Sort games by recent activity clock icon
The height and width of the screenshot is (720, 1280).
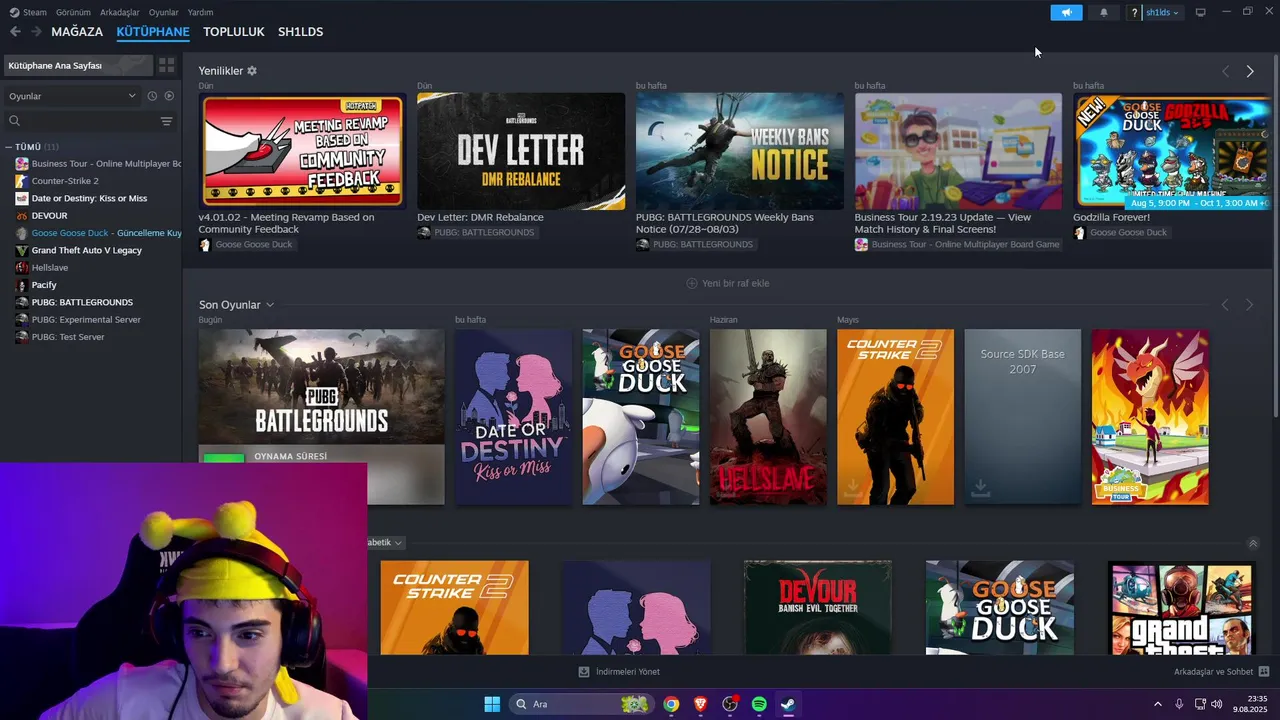point(152,96)
